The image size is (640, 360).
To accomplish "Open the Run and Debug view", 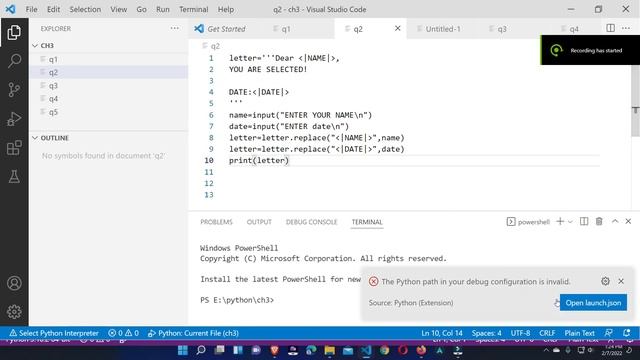I will point(14,119).
